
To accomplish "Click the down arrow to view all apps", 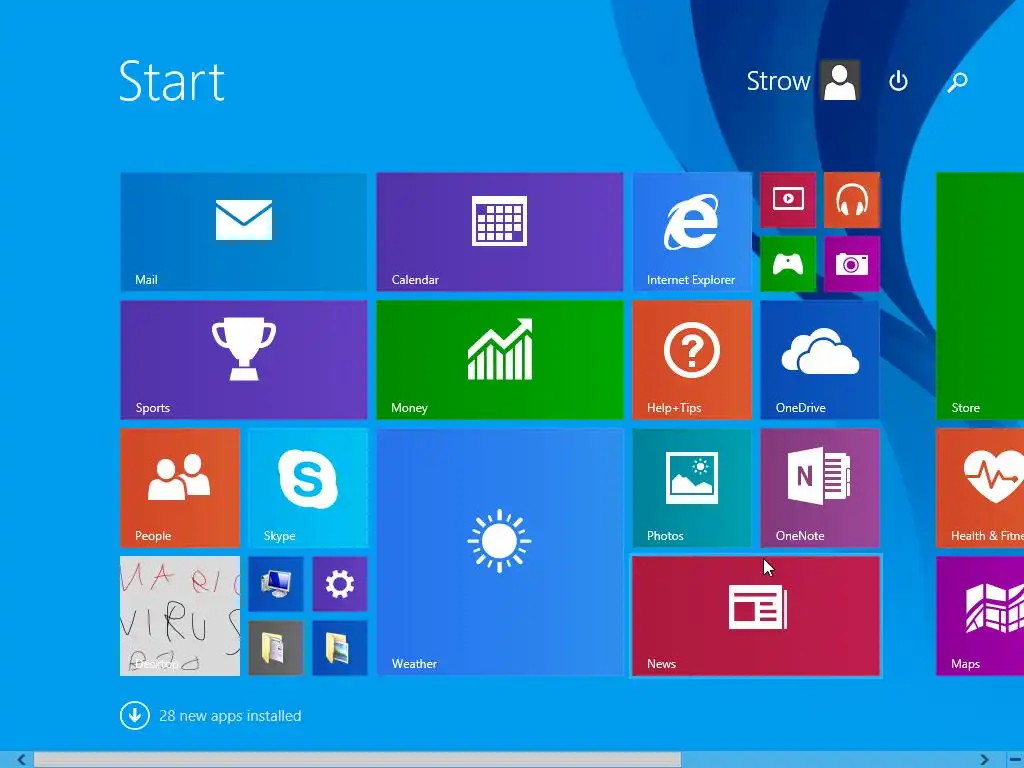I will (x=135, y=715).
